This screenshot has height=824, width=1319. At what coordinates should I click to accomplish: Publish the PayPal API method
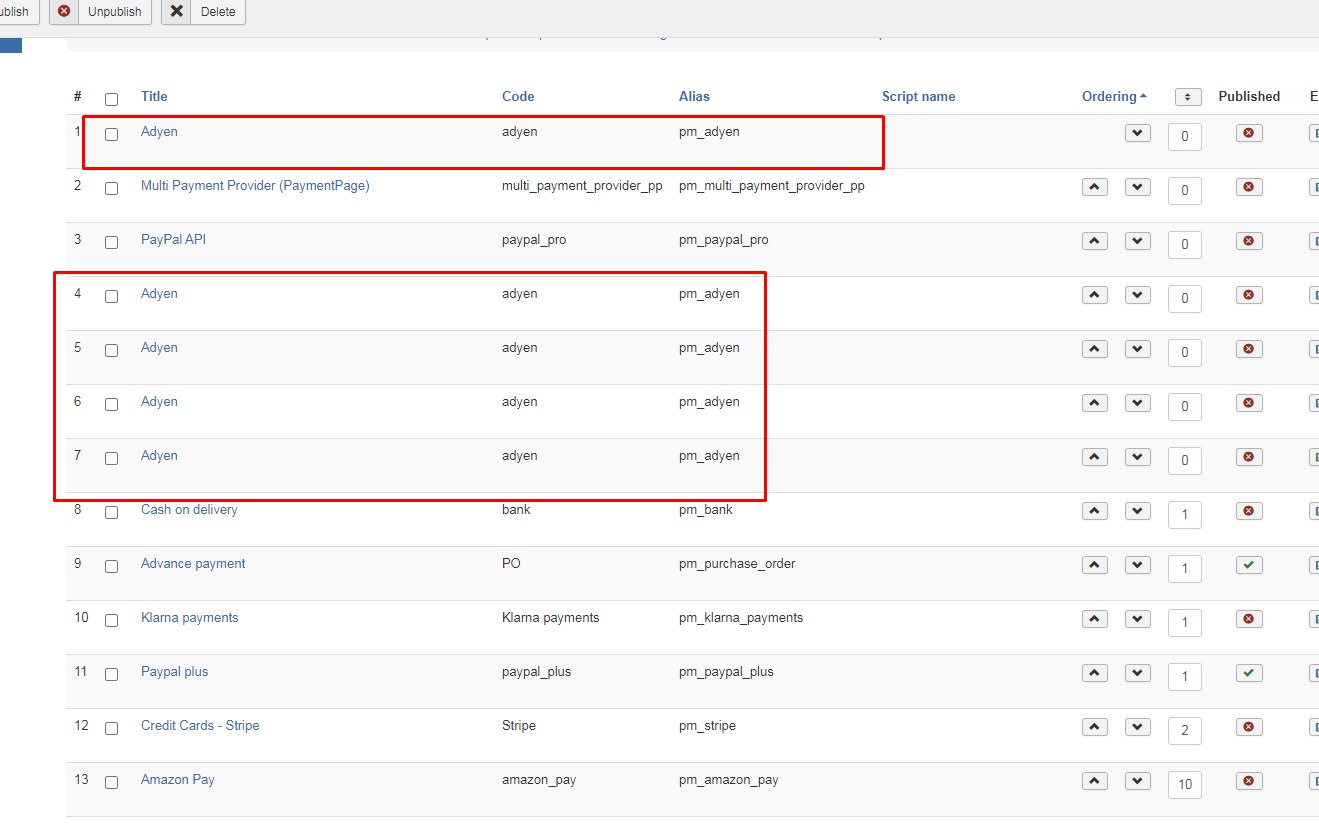(1248, 241)
